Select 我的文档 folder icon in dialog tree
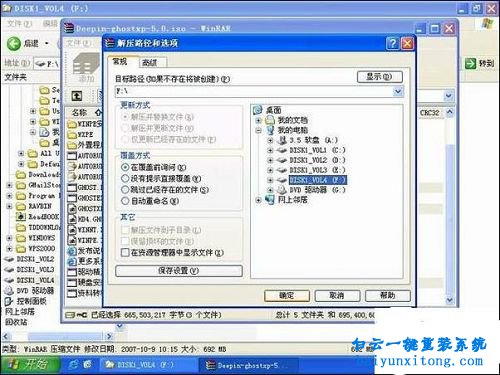The image size is (500, 375). 269,120
